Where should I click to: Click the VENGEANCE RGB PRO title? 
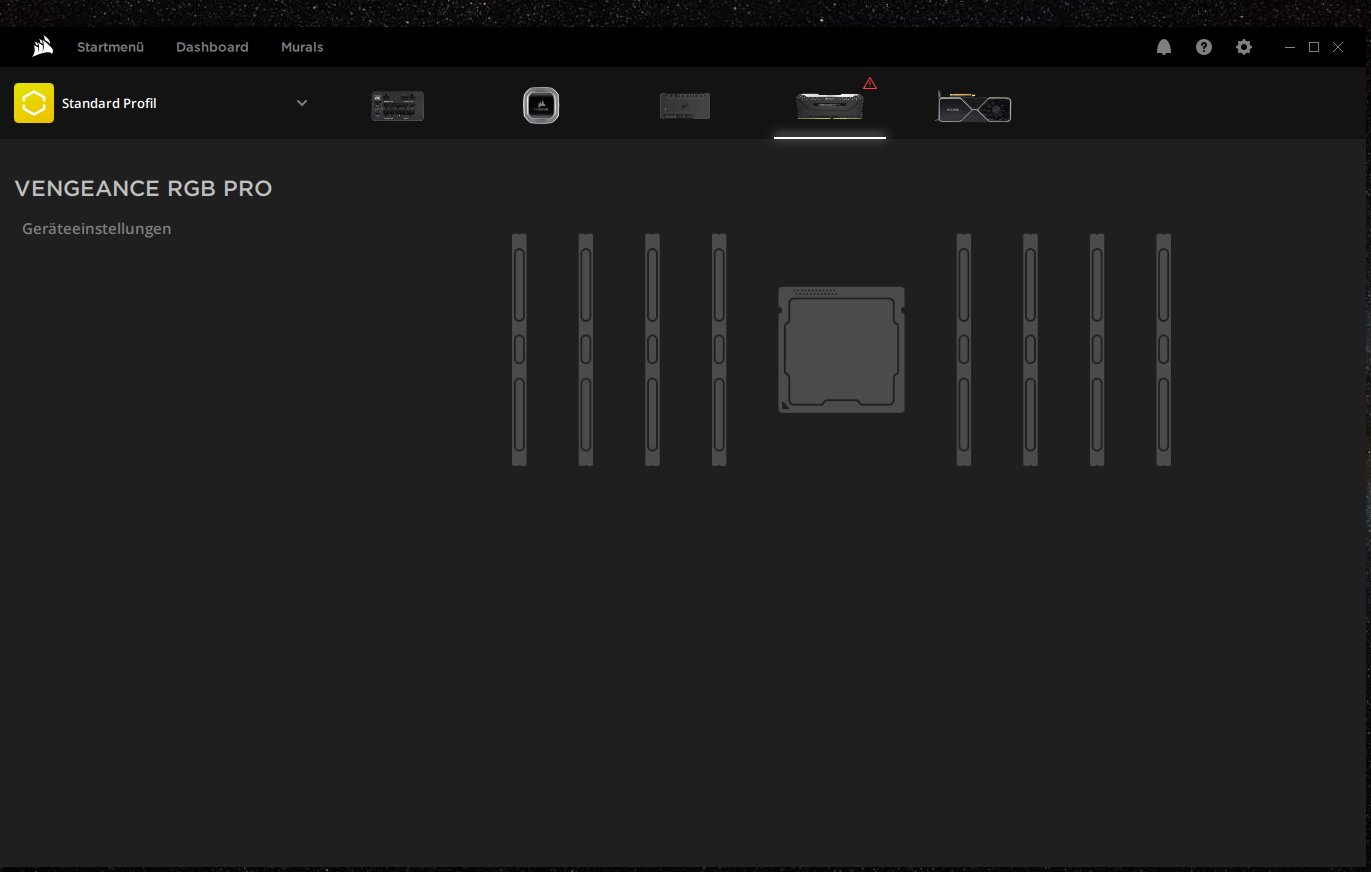(144, 189)
